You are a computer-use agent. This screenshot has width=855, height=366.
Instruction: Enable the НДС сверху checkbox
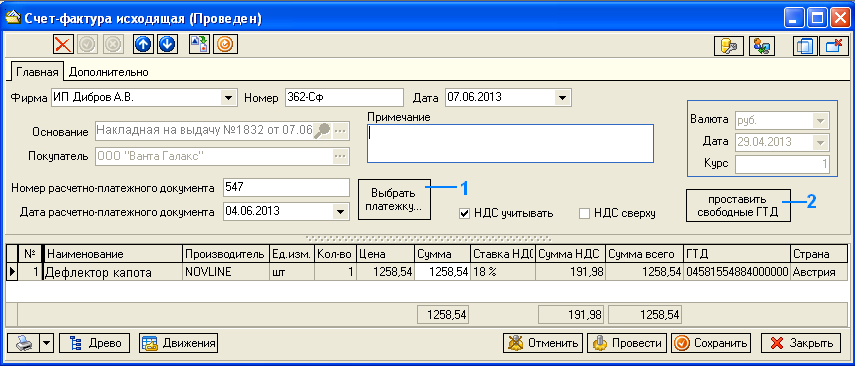point(585,213)
